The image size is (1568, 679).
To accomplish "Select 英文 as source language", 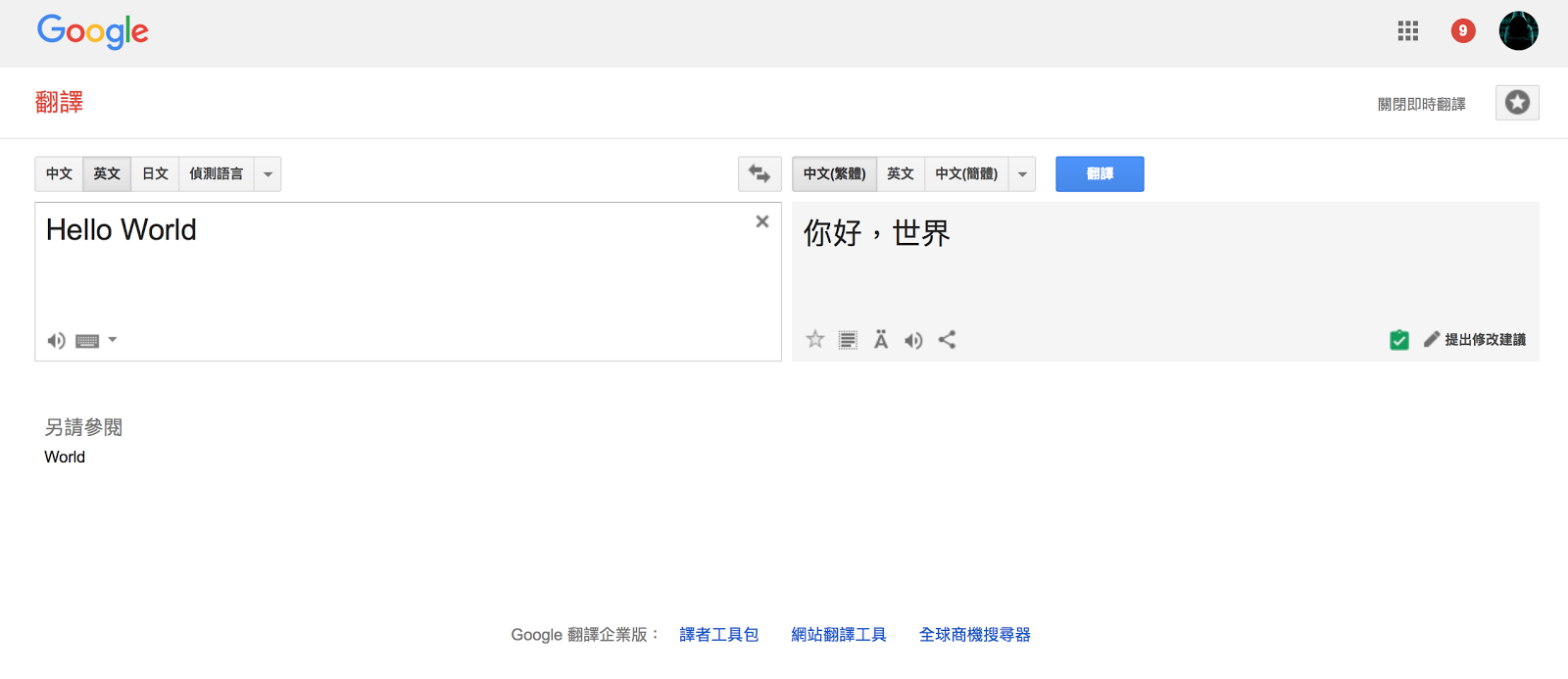I will coord(107,174).
